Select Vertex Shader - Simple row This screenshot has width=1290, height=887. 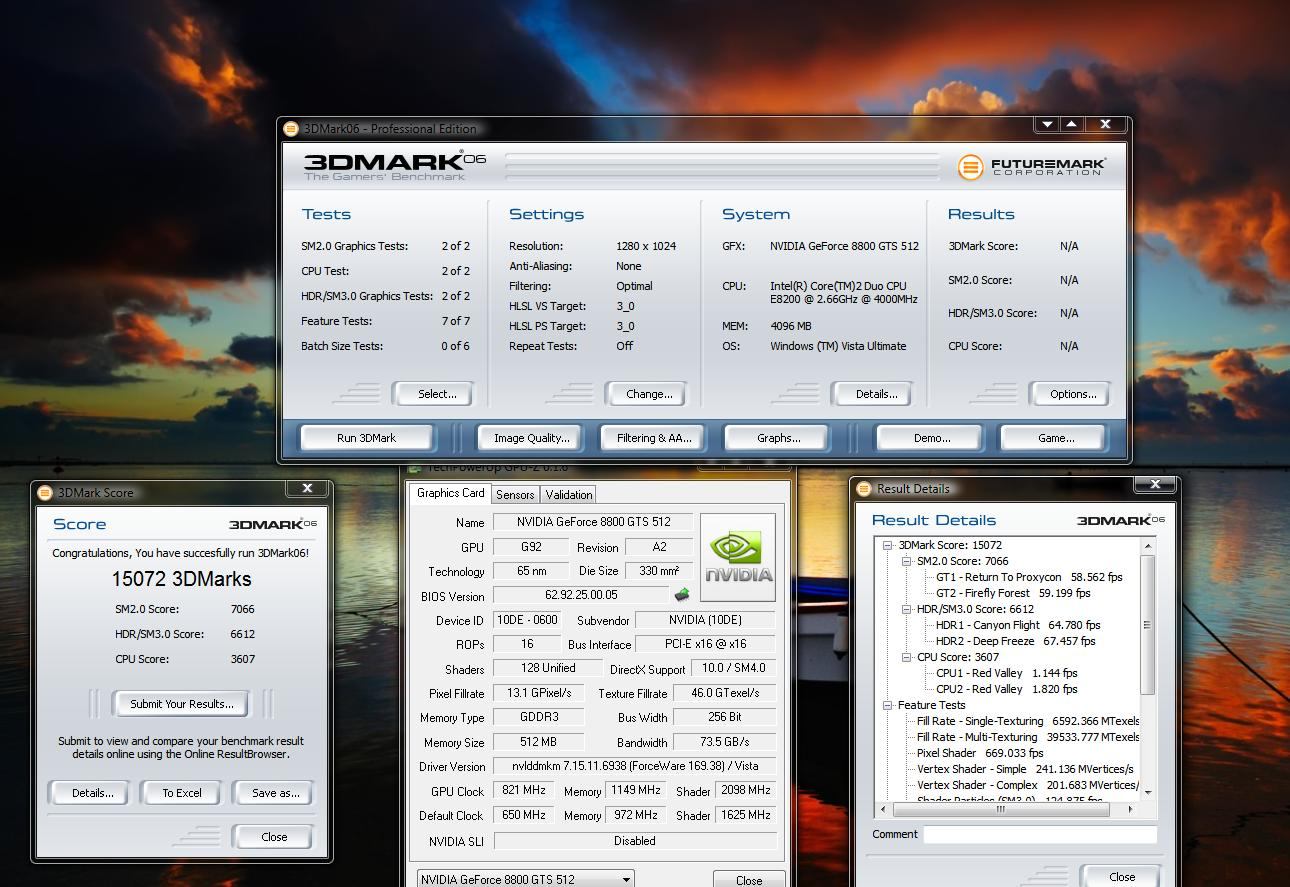coord(1025,769)
